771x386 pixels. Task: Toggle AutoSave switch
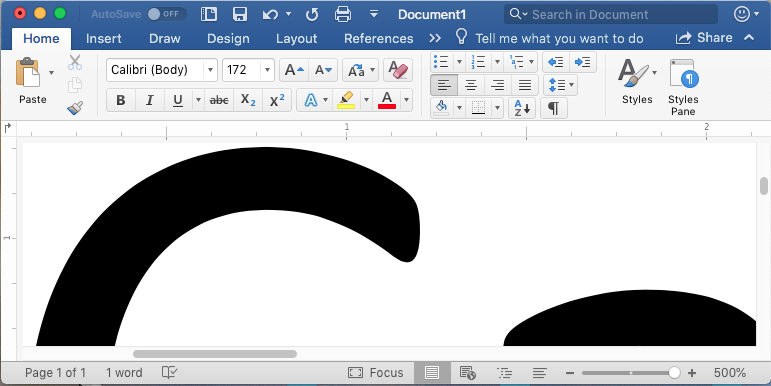pyautogui.click(x=167, y=14)
